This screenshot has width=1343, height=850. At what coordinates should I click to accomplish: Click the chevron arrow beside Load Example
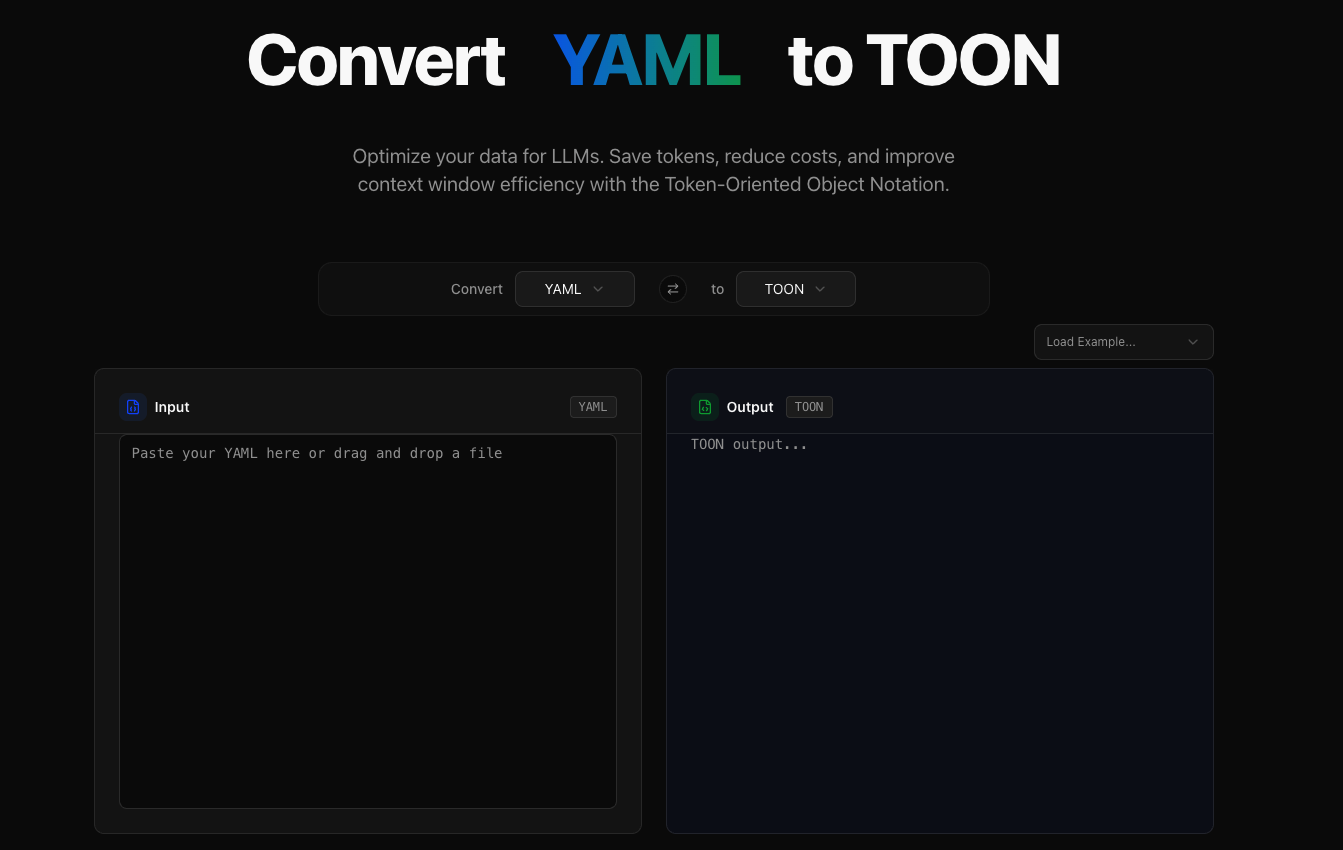(x=1192, y=342)
